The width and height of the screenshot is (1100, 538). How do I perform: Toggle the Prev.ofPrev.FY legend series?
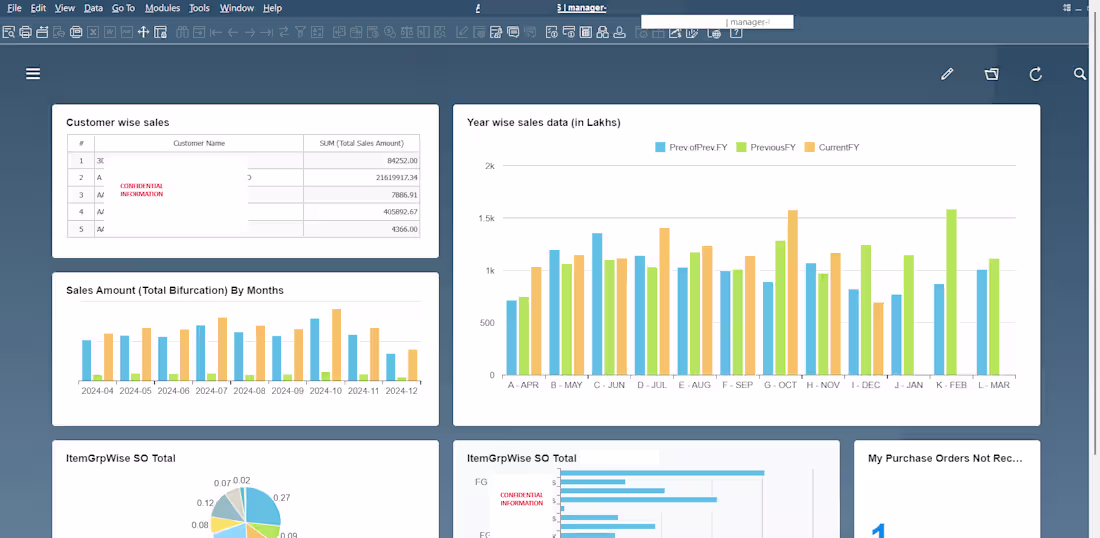[x=691, y=147]
